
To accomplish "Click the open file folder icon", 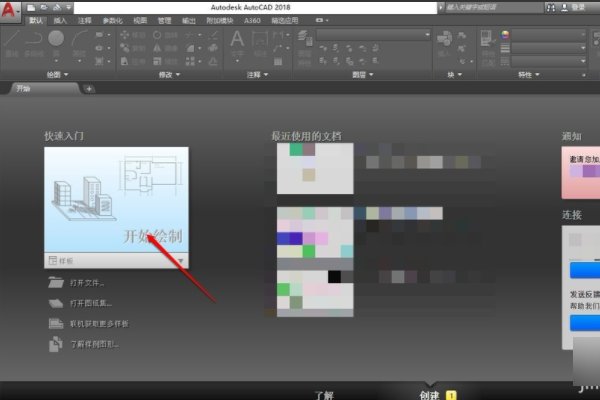I will point(55,284).
